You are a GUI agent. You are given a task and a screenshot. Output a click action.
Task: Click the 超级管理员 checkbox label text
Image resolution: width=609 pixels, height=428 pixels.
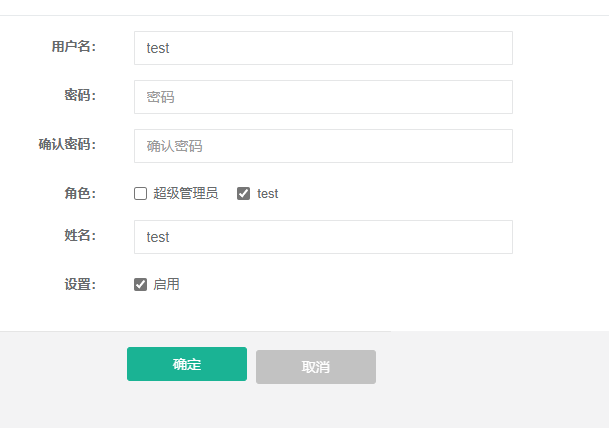point(186,193)
